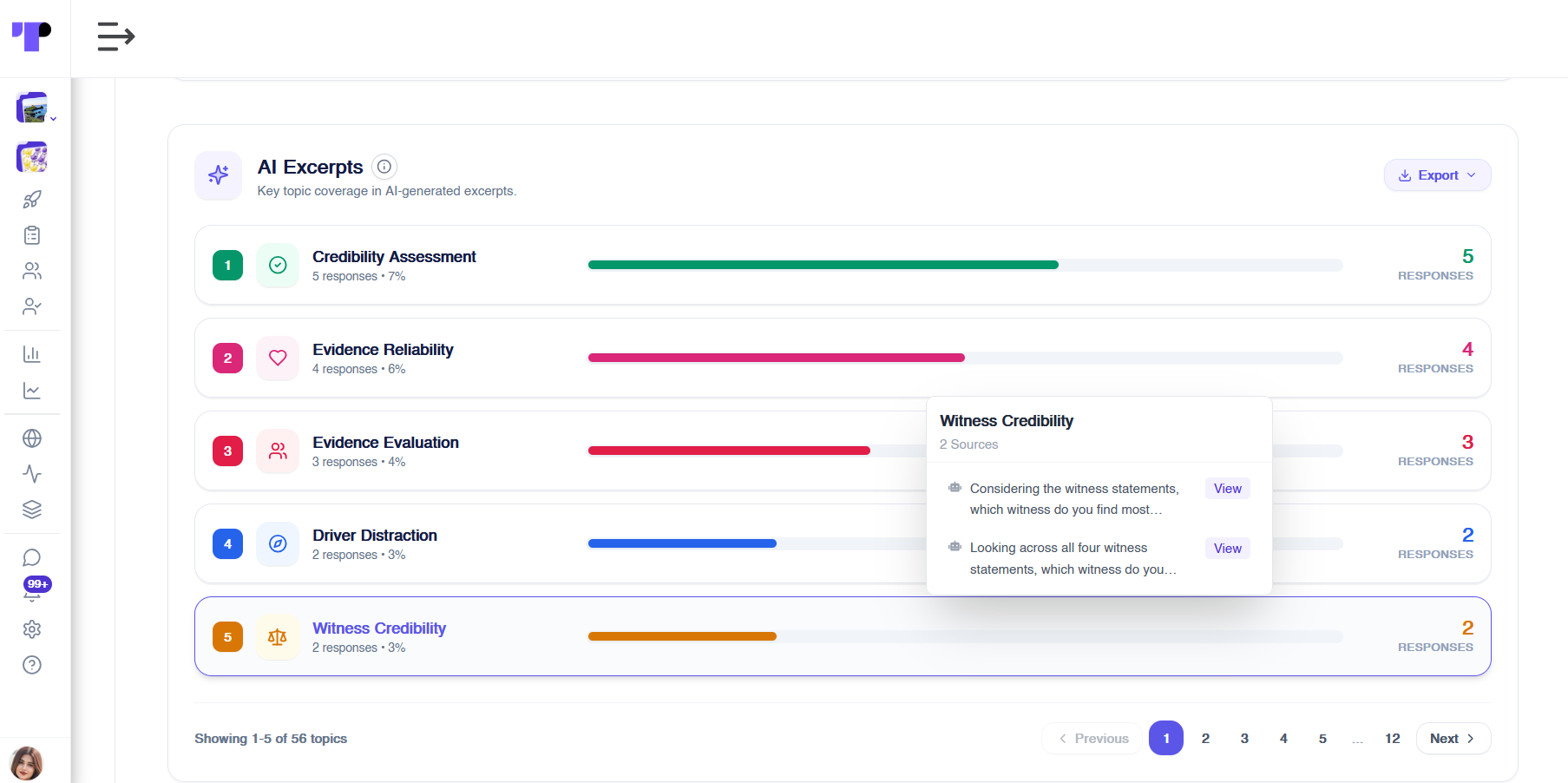Open the globe icon in sidebar

point(32,438)
